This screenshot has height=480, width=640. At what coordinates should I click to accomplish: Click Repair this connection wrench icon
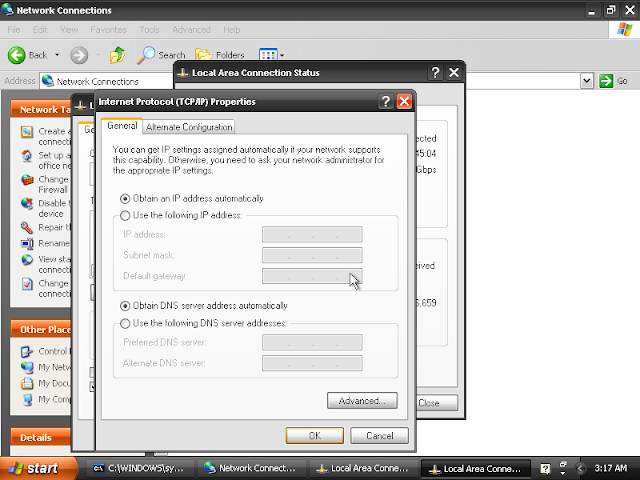click(27, 227)
